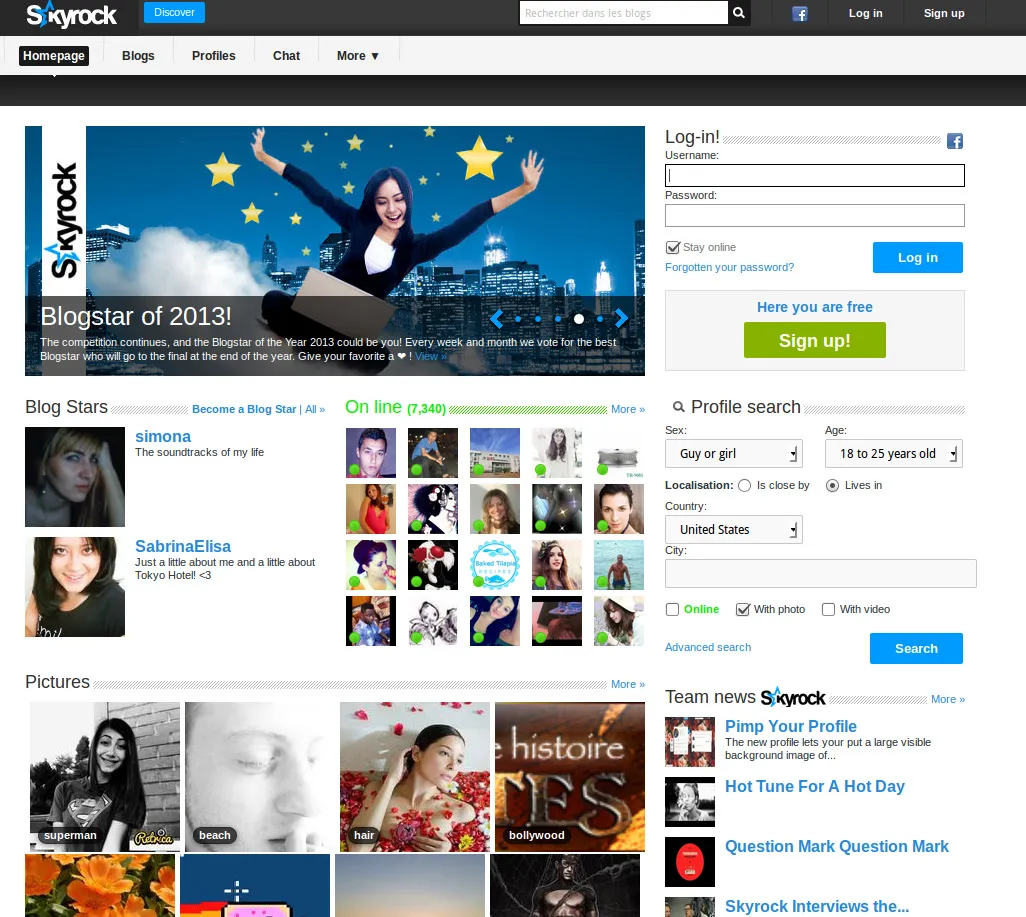The image size is (1026, 917).
Task: Click the magnifier icon next to Profile search
Action: click(x=677, y=408)
